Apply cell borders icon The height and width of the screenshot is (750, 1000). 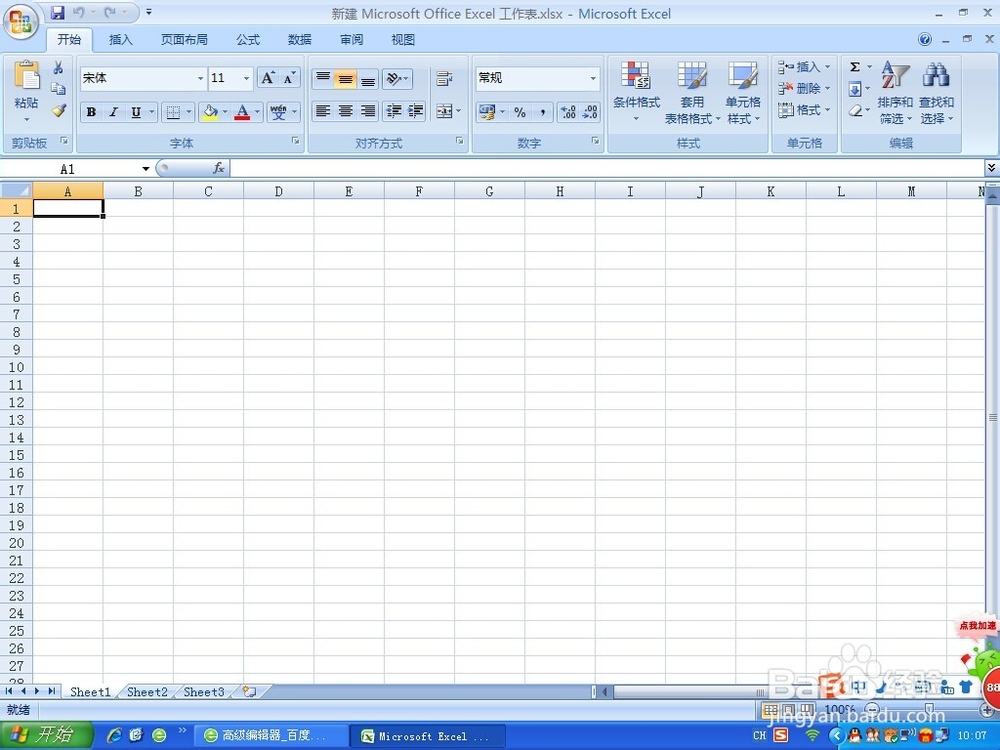(173, 112)
